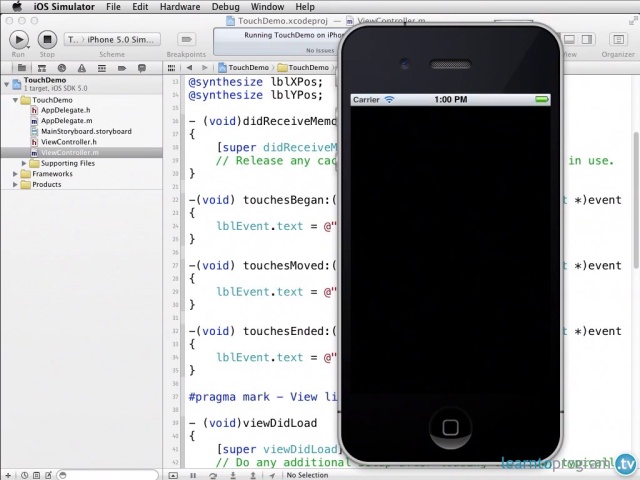The width and height of the screenshot is (640, 480).
Task: Expand the Products folder
Action: coord(15,184)
